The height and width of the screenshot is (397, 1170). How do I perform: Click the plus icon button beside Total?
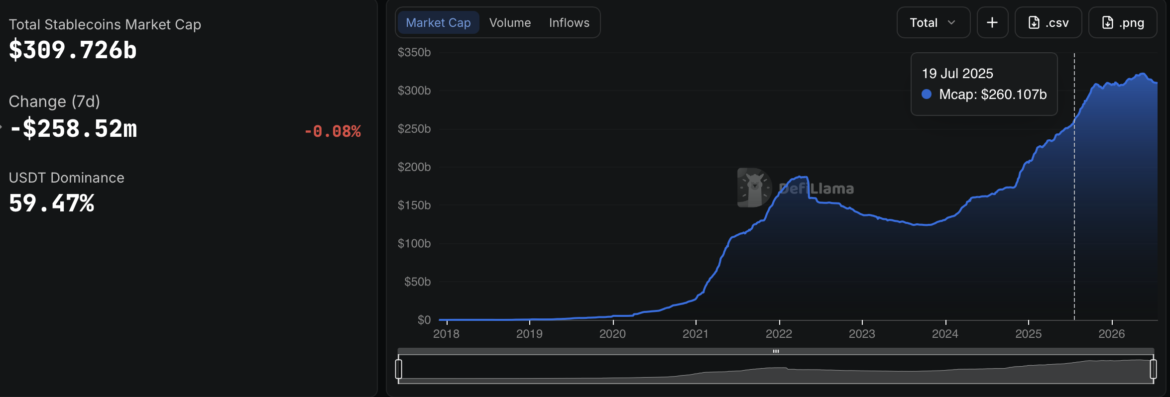992,22
